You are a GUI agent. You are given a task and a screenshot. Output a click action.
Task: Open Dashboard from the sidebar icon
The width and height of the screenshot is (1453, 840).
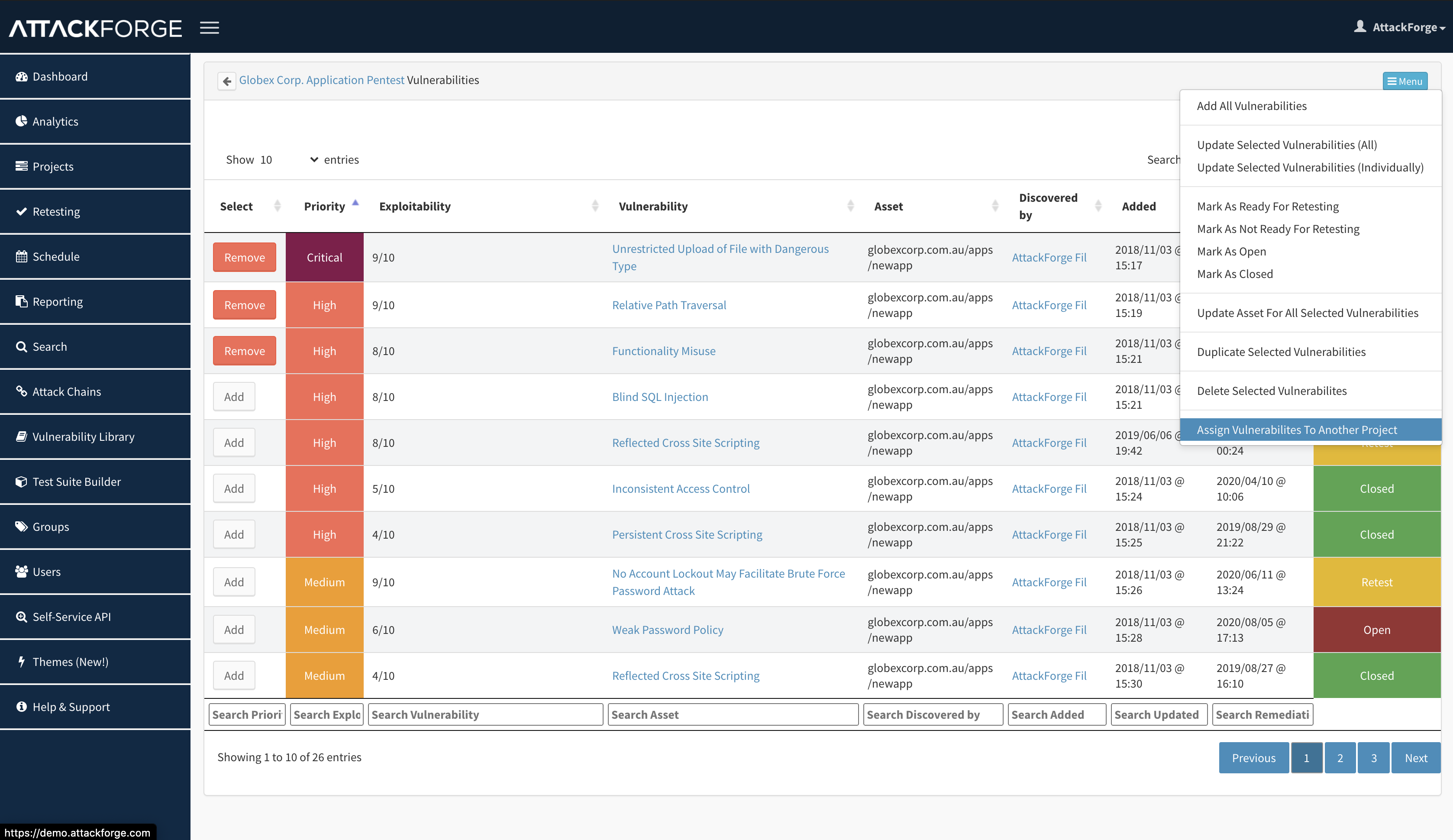click(22, 77)
